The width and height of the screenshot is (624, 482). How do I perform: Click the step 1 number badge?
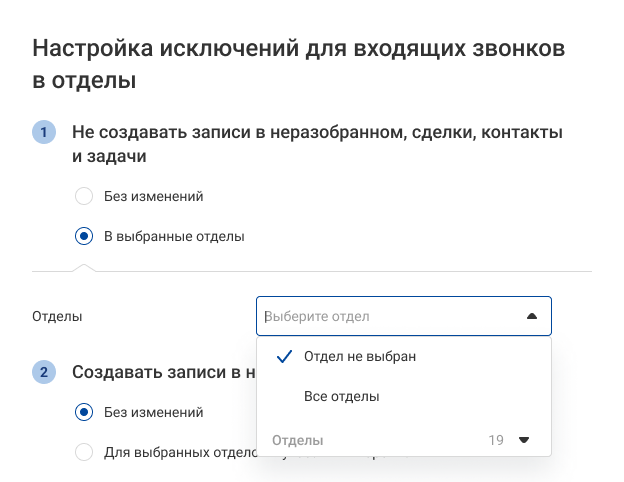pos(45,133)
